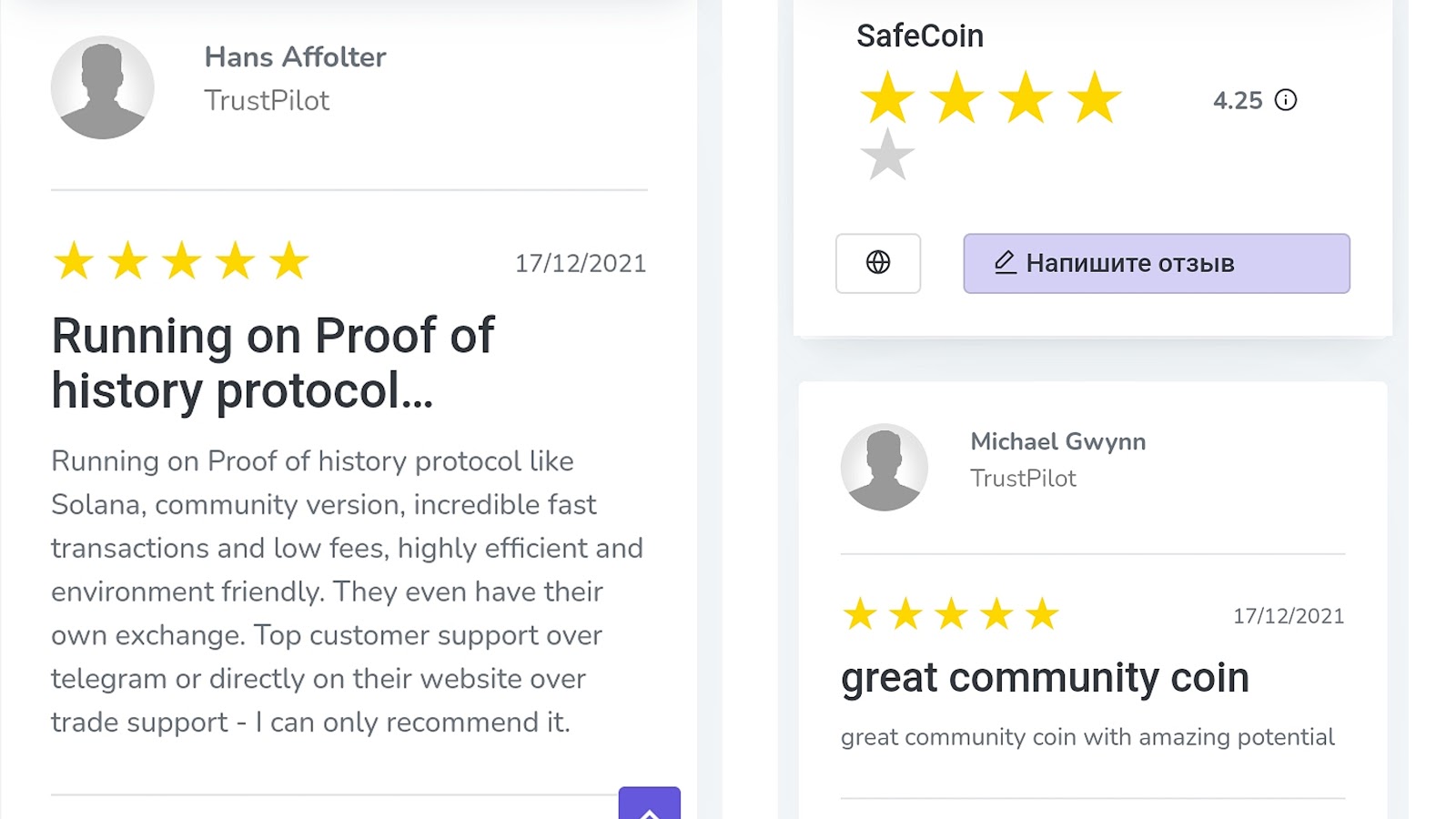Click first star of Michael Gwynn's review
The width and height of the screenshot is (1456, 819).
tap(860, 615)
